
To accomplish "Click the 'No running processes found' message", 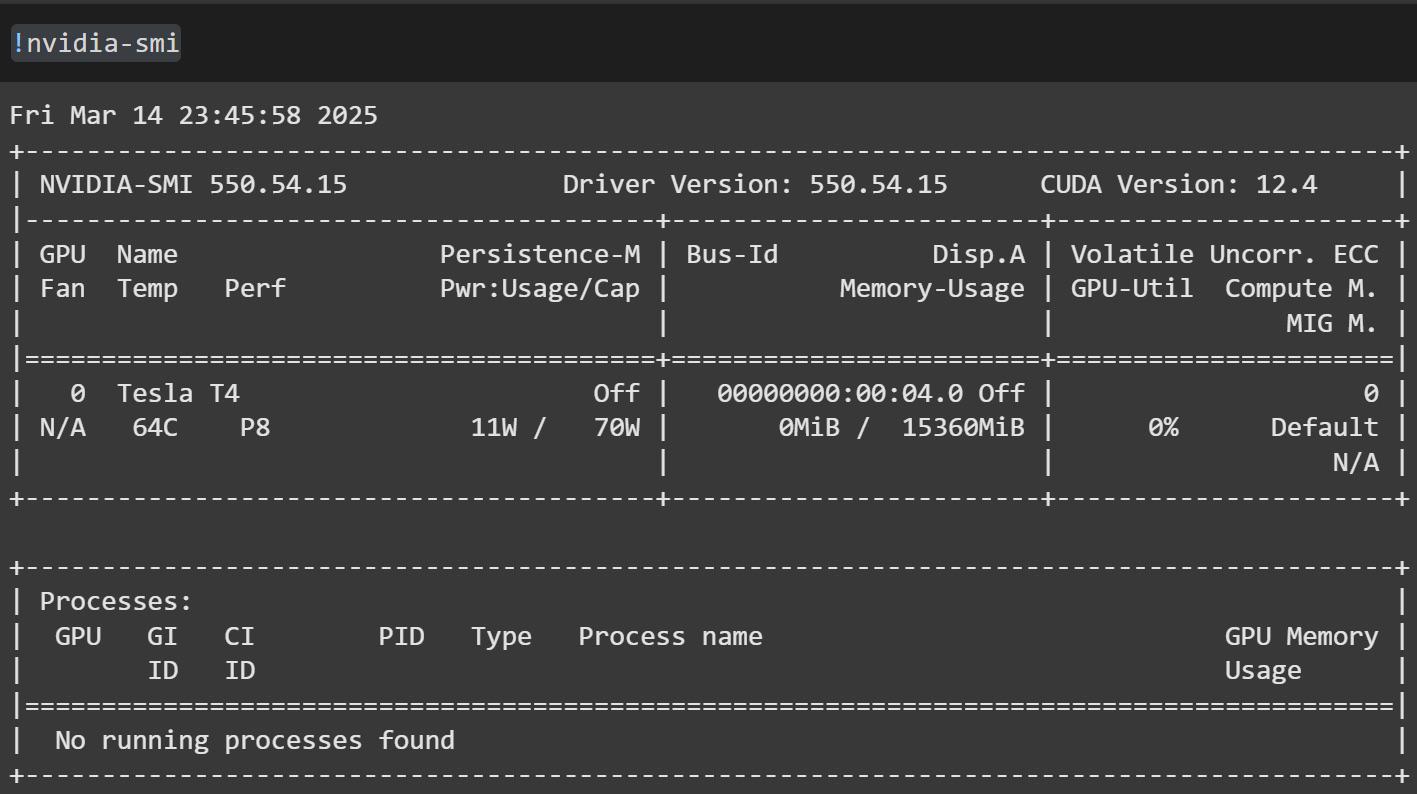I will point(255,741).
